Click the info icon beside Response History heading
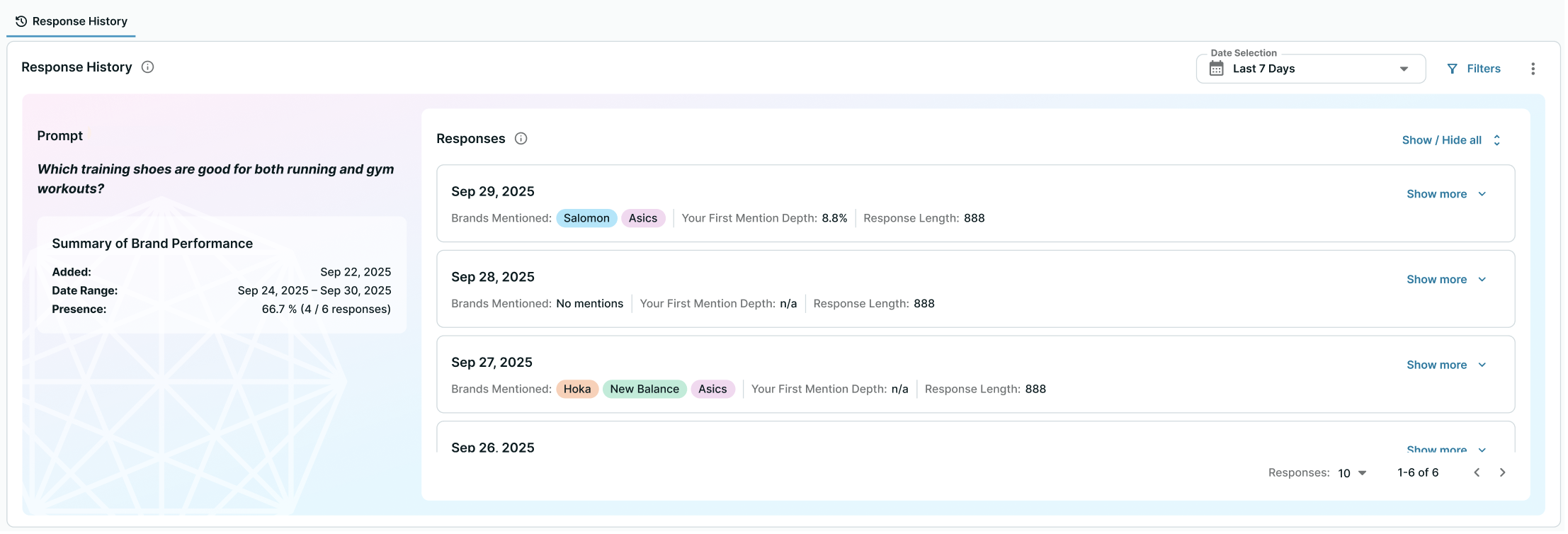The height and width of the screenshot is (534, 1568). (147, 67)
